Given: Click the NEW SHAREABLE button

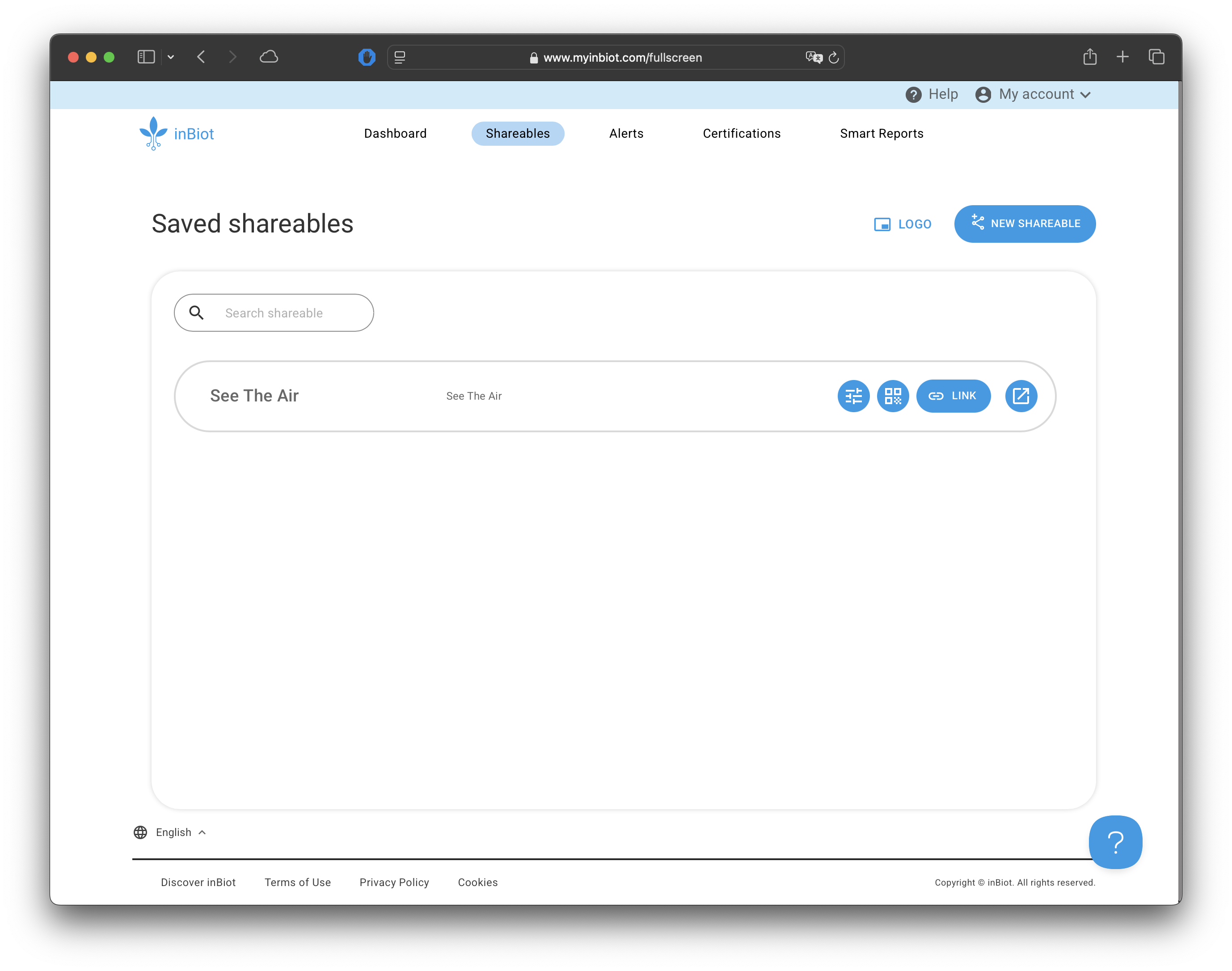Looking at the screenshot, I should [1025, 224].
